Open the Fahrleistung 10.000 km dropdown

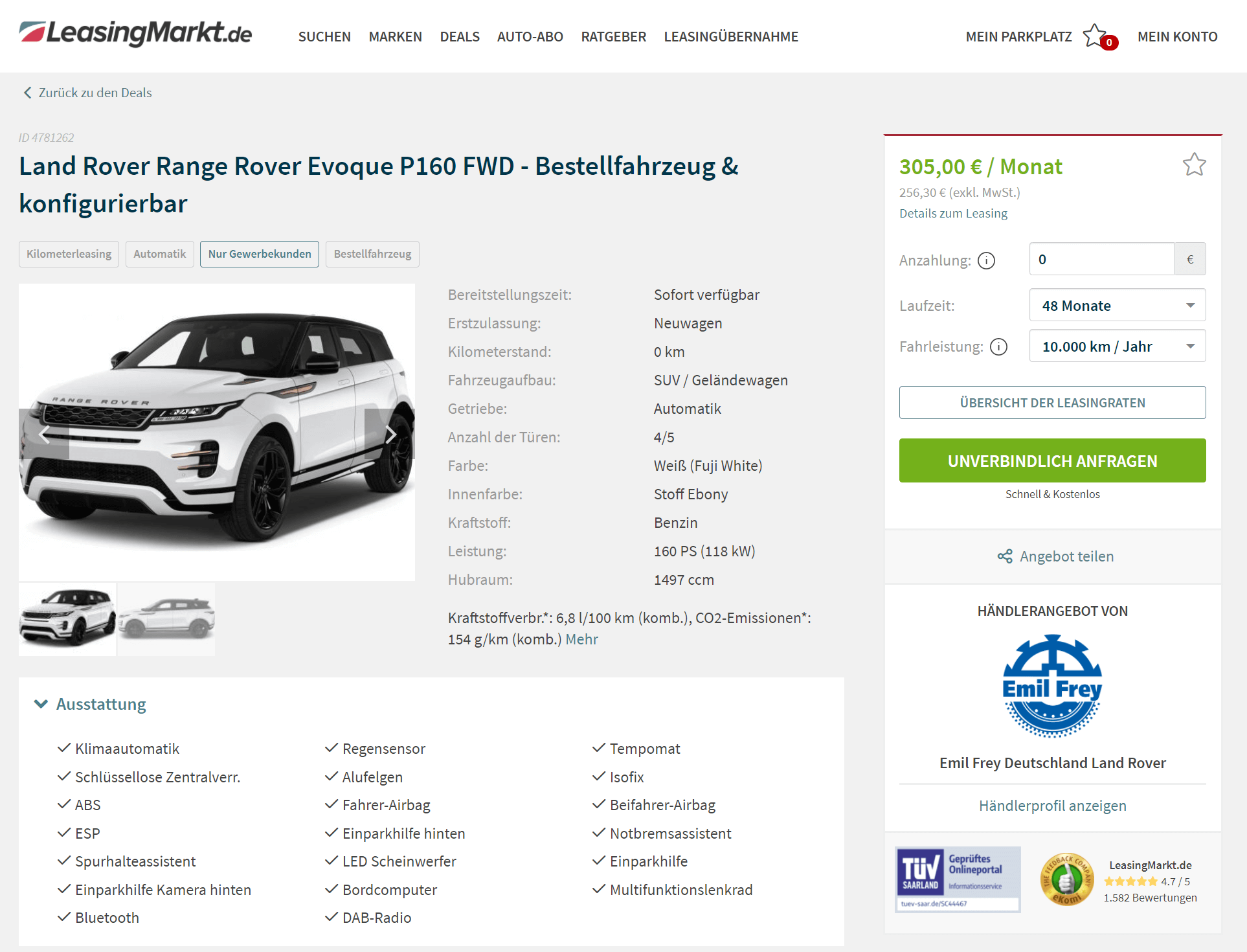pyautogui.click(x=1118, y=346)
